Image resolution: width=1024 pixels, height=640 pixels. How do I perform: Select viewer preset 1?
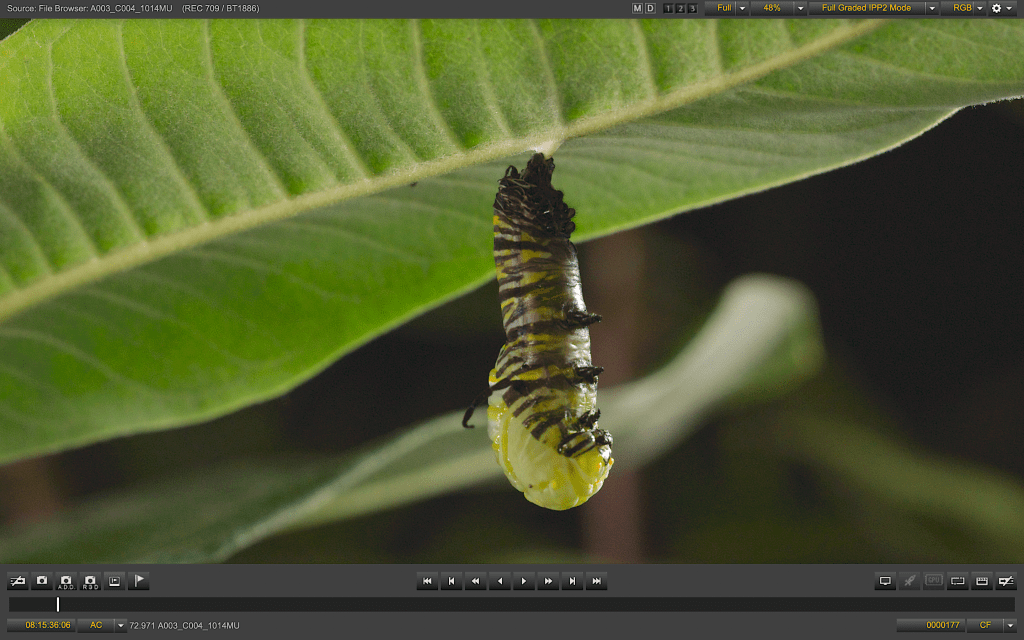click(x=668, y=8)
